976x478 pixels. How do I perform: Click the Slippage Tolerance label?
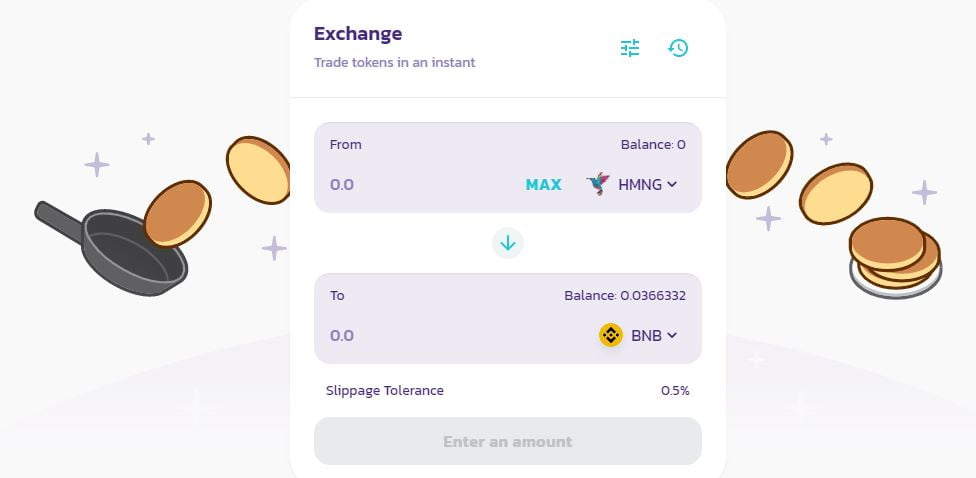385,391
